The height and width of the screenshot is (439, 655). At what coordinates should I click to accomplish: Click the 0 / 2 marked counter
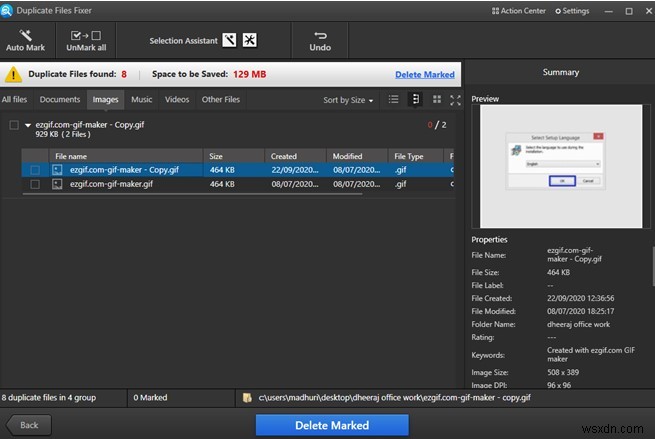437,125
